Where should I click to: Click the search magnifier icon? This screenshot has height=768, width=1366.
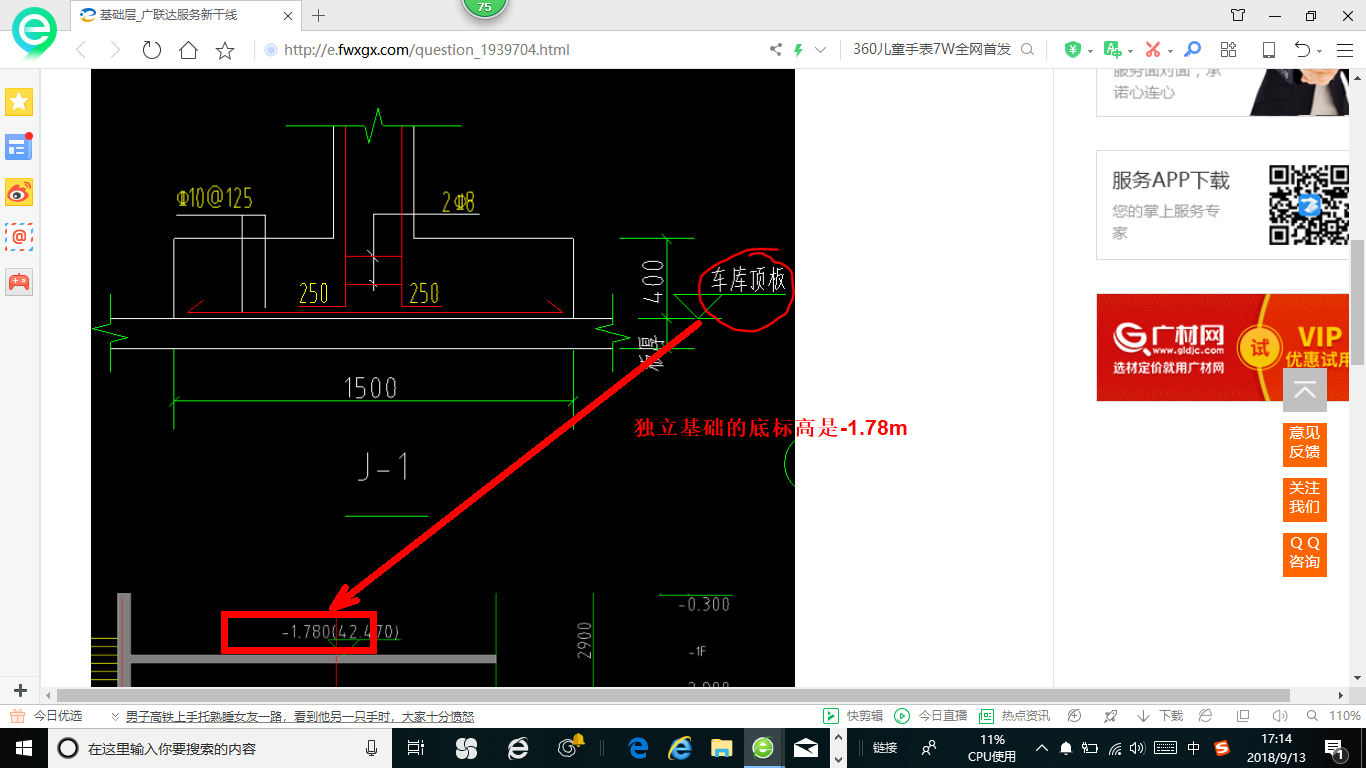1029,50
